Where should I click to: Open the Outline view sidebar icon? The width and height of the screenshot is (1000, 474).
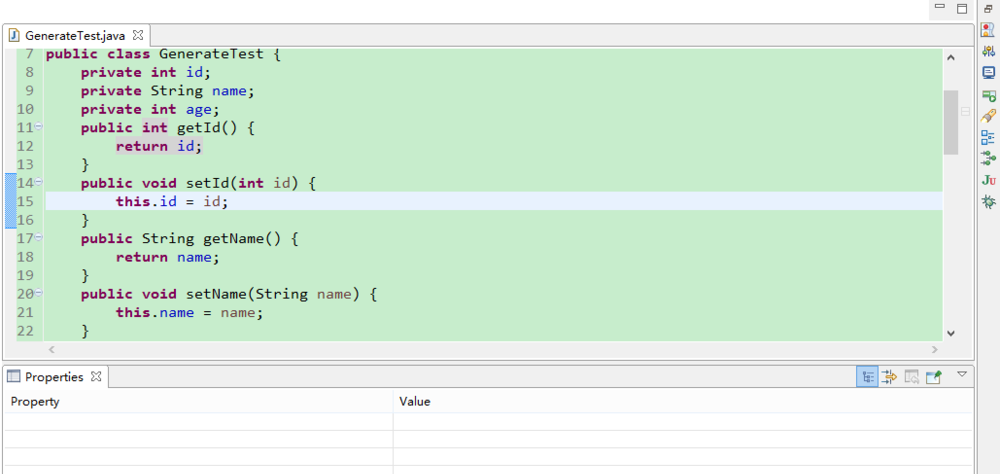(988, 137)
